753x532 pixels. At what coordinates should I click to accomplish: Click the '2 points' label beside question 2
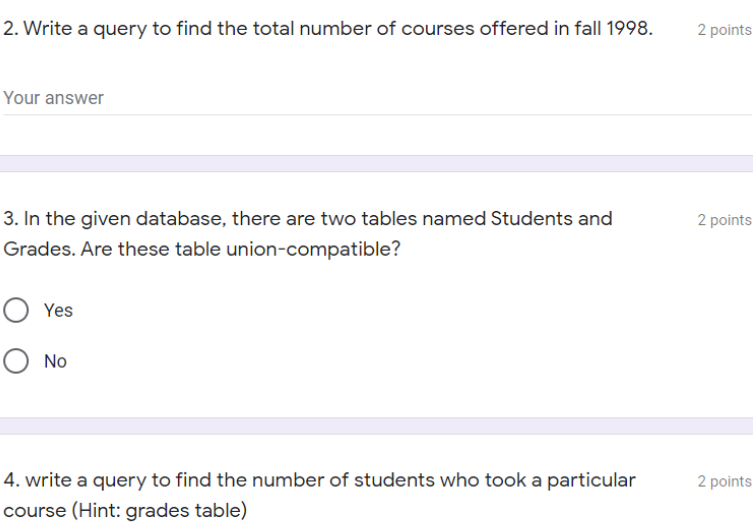click(724, 30)
